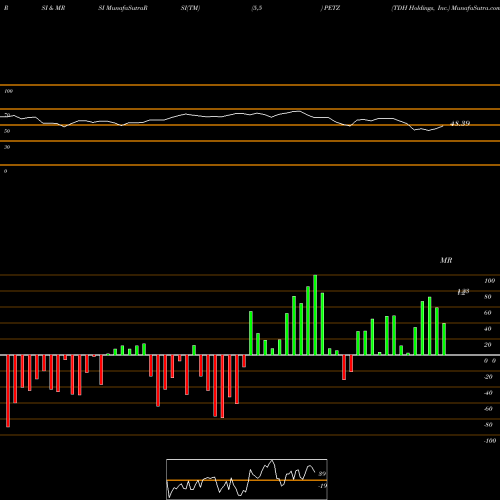Click the 39 value beside mini chart

[322, 474]
